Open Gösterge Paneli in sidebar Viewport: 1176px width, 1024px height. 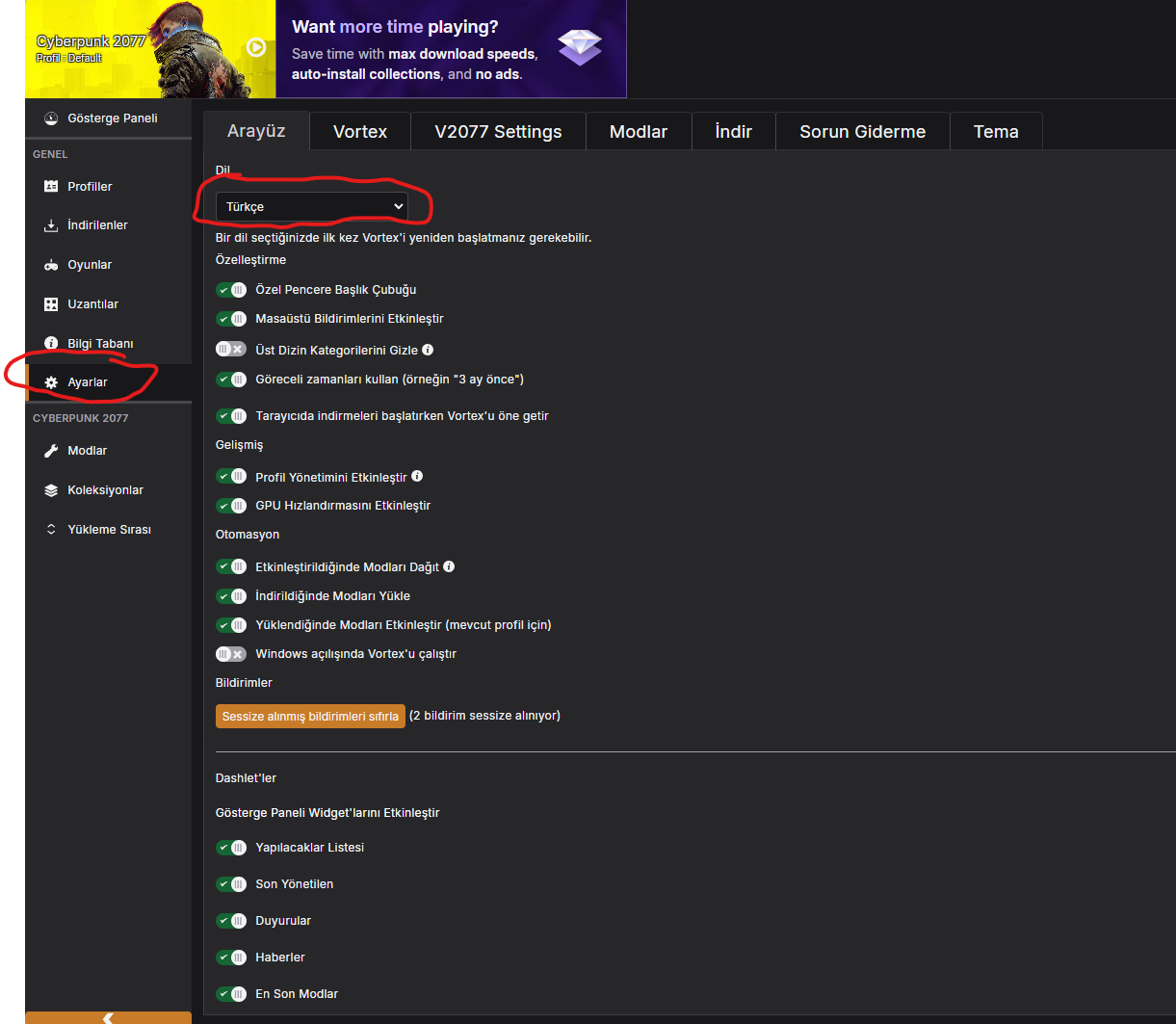click(x=108, y=118)
